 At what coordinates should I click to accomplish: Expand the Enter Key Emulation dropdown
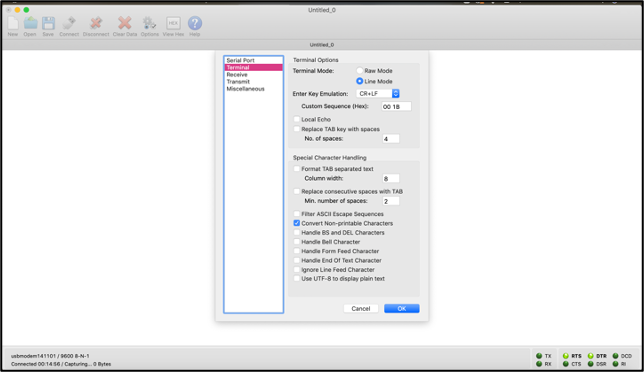click(377, 94)
